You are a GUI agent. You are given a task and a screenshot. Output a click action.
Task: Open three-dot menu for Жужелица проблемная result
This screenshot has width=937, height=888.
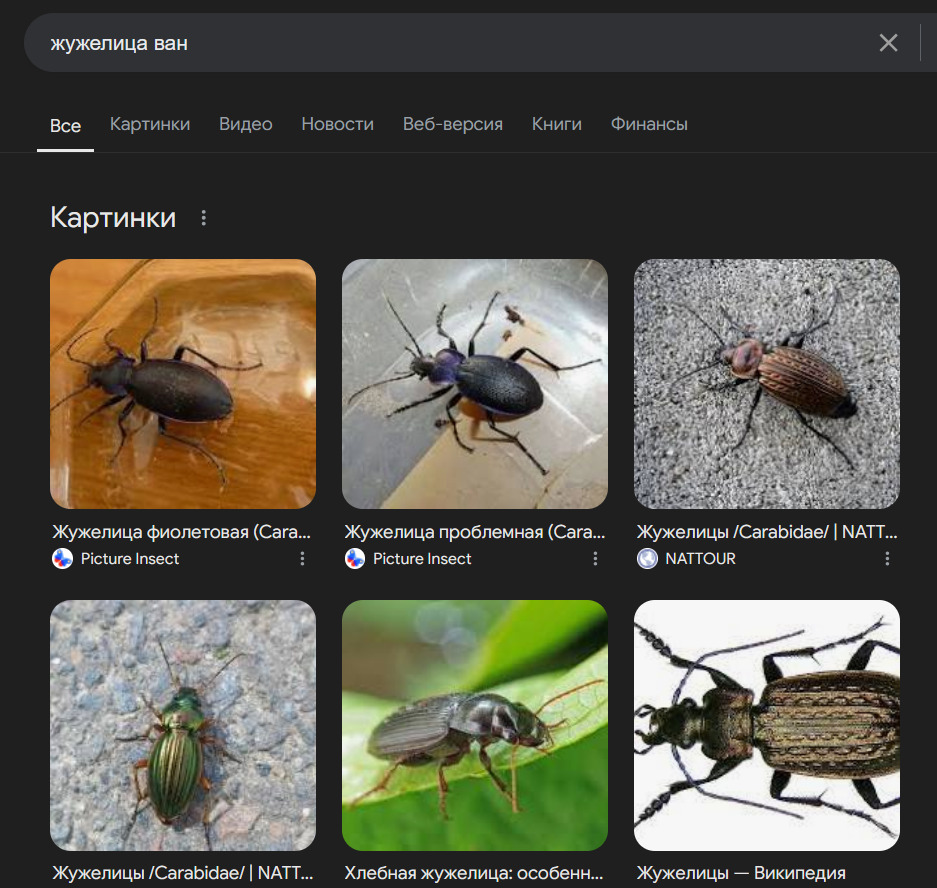[595, 559]
